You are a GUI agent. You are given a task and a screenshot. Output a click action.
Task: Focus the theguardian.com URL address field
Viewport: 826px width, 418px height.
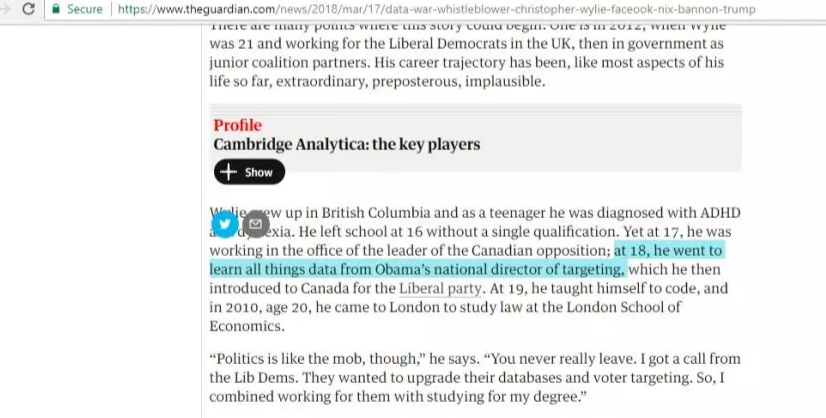point(436,9)
